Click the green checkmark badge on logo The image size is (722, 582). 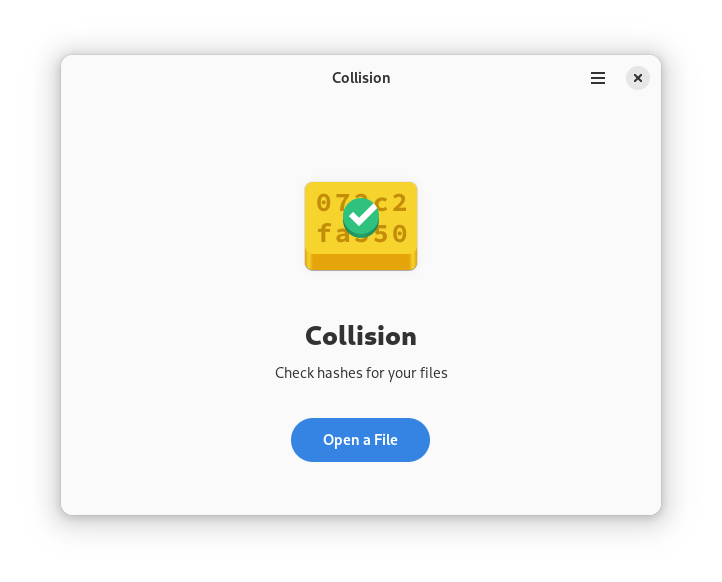coord(361,218)
